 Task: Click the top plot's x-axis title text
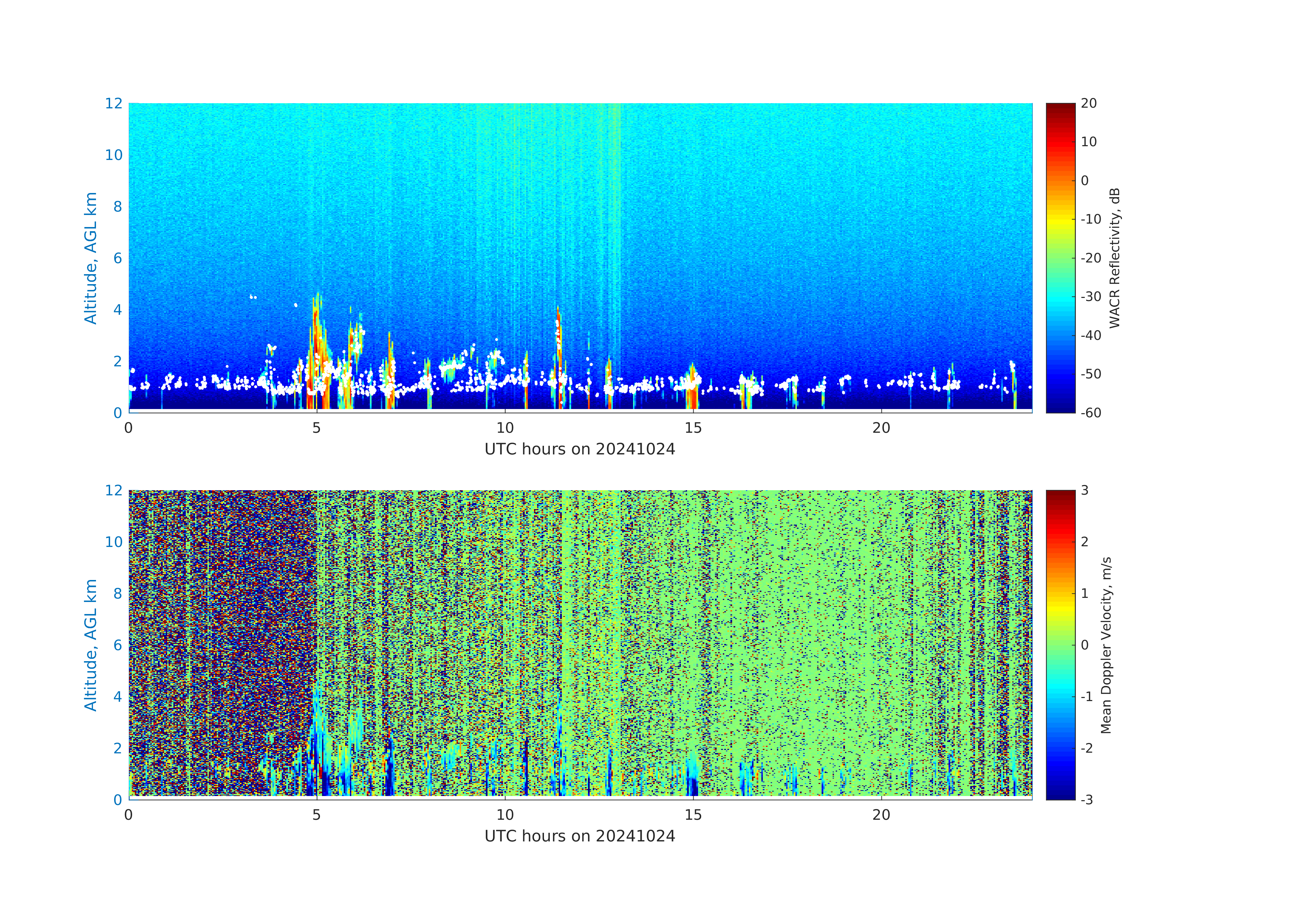[x=580, y=449]
